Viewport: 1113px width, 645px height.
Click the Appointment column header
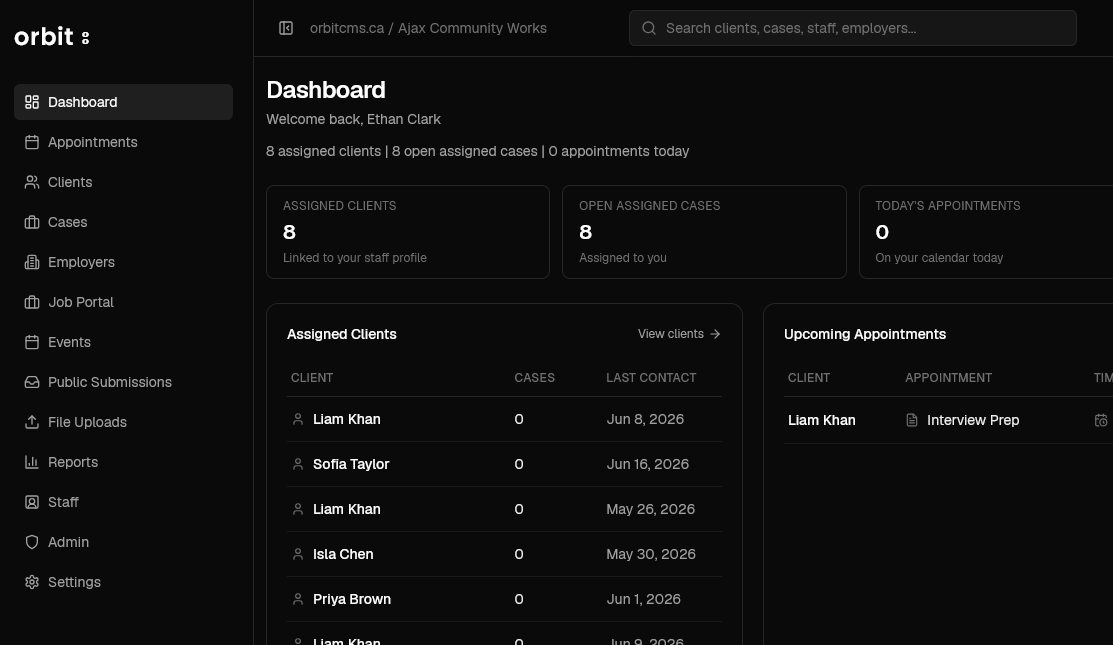pos(948,377)
